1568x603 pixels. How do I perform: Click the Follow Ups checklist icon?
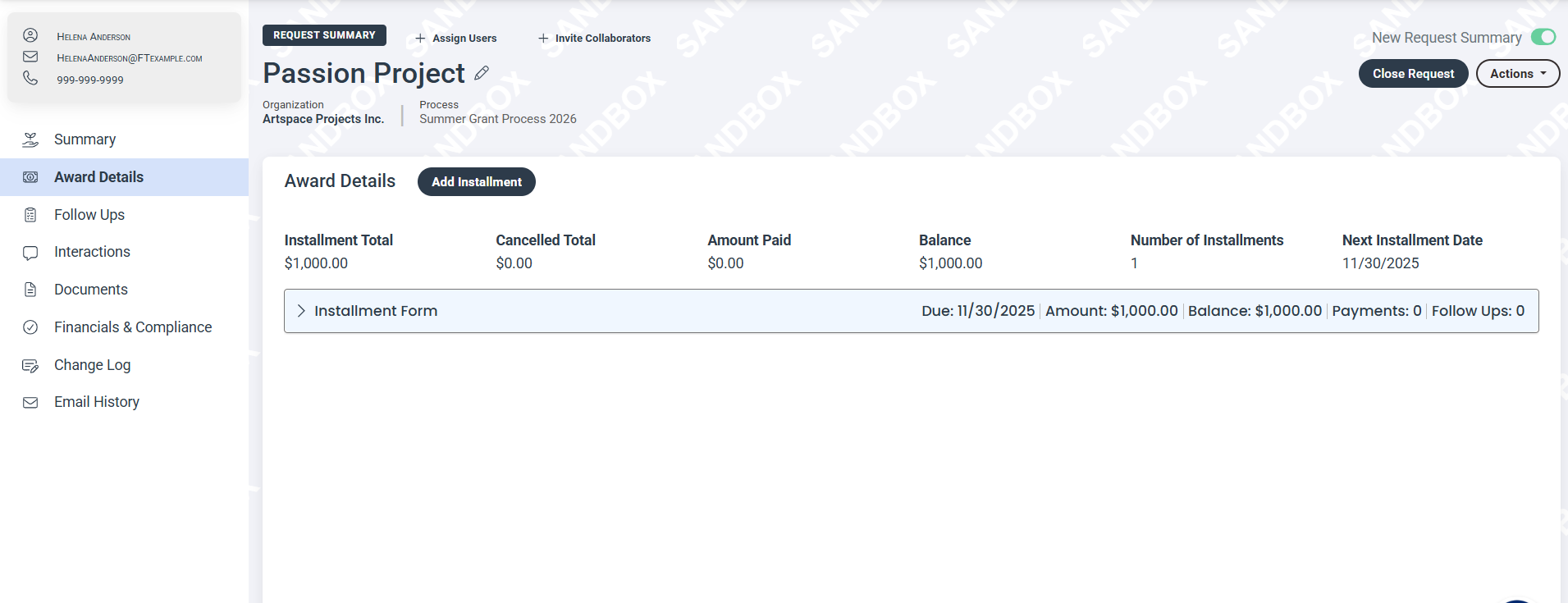pos(30,215)
